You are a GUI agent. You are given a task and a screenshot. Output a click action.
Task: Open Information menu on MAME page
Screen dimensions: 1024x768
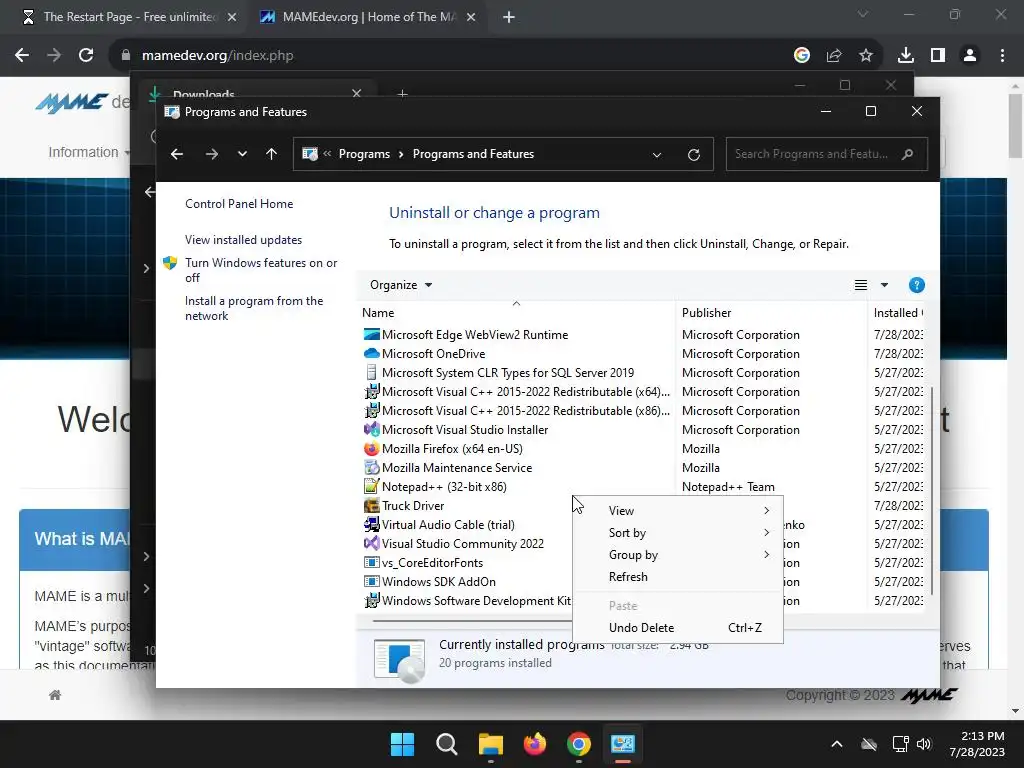[89, 152]
